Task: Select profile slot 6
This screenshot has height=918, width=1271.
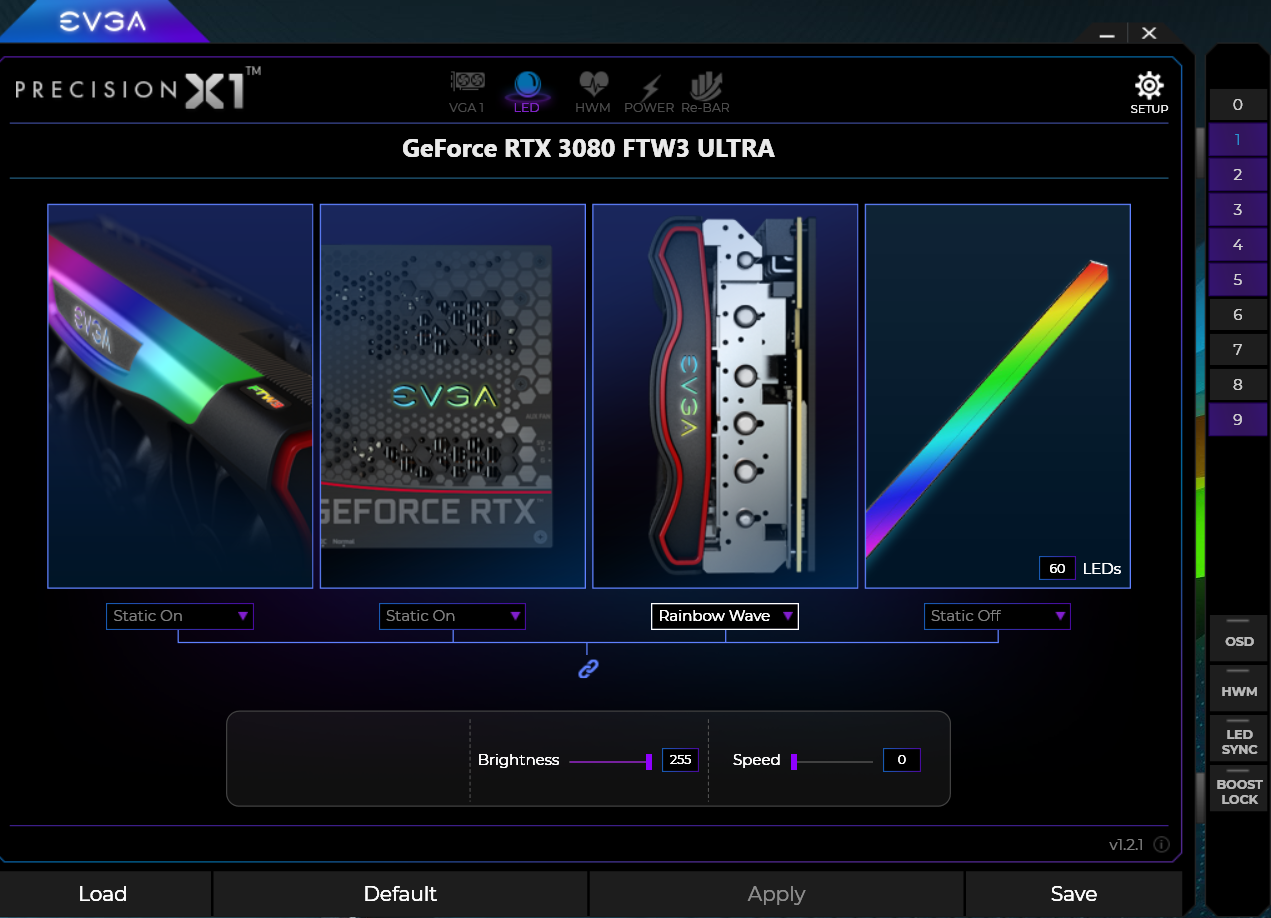Action: [x=1237, y=315]
